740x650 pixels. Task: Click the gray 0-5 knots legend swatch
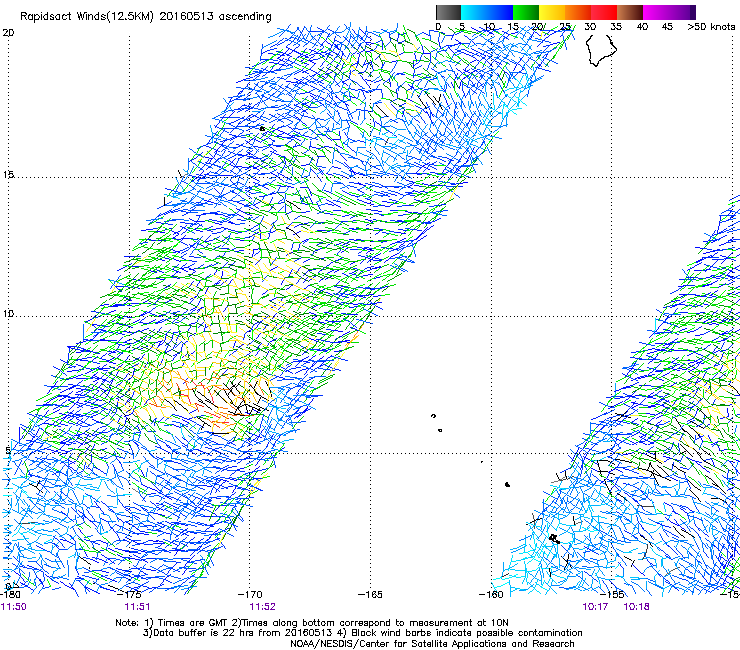(x=448, y=12)
